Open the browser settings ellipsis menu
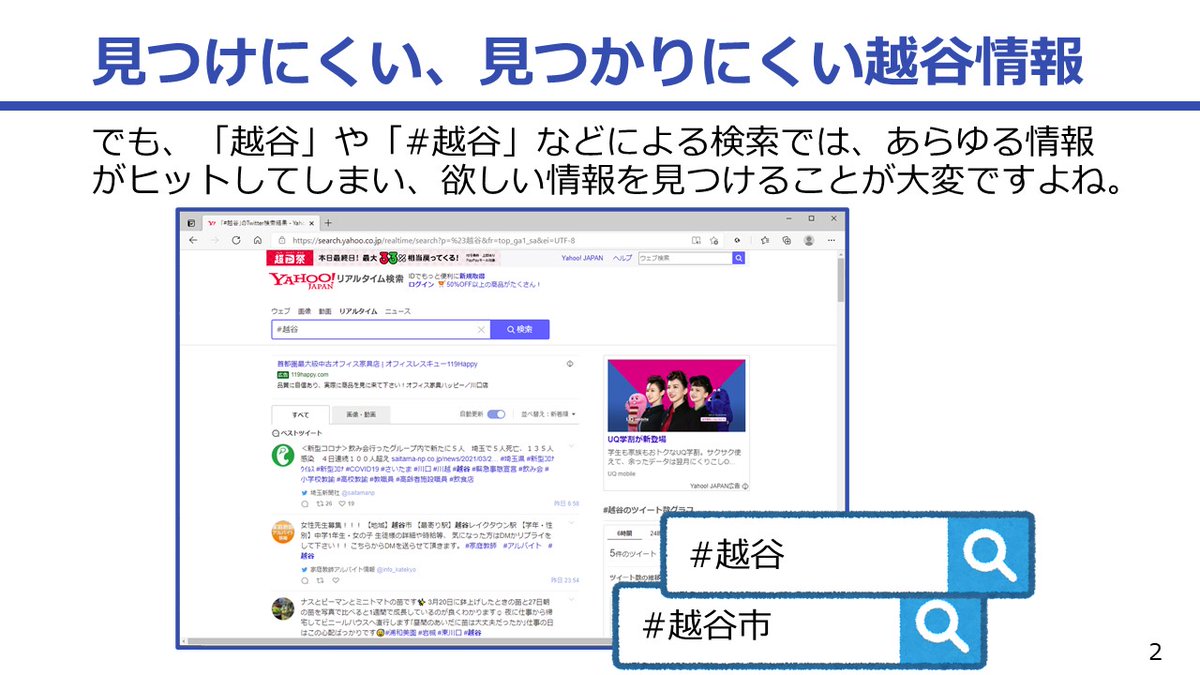The height and width of the screenshot is (675, 1200). pyautogui.click(x=831, y=240)
